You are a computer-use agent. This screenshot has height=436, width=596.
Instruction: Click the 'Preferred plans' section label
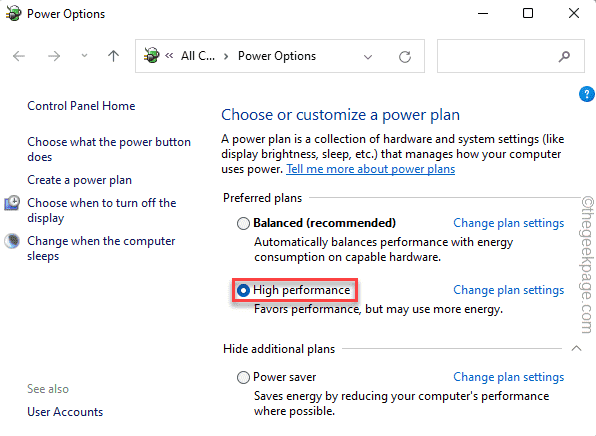tap(262, 198)
